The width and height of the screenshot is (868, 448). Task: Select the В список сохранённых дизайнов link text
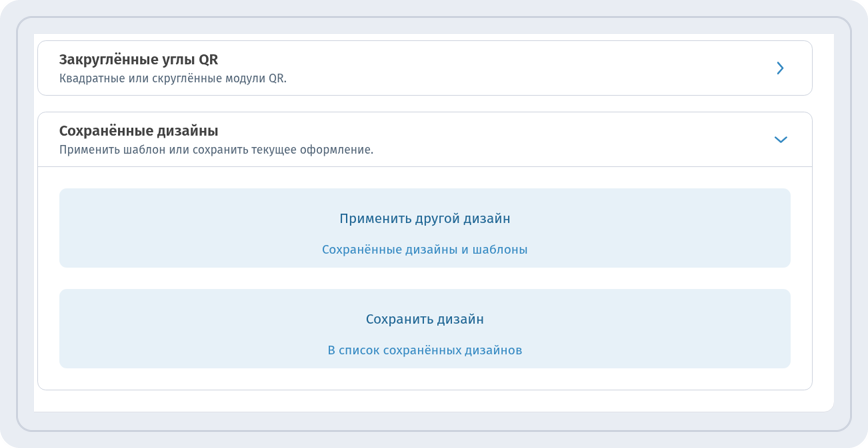[425, 351]
